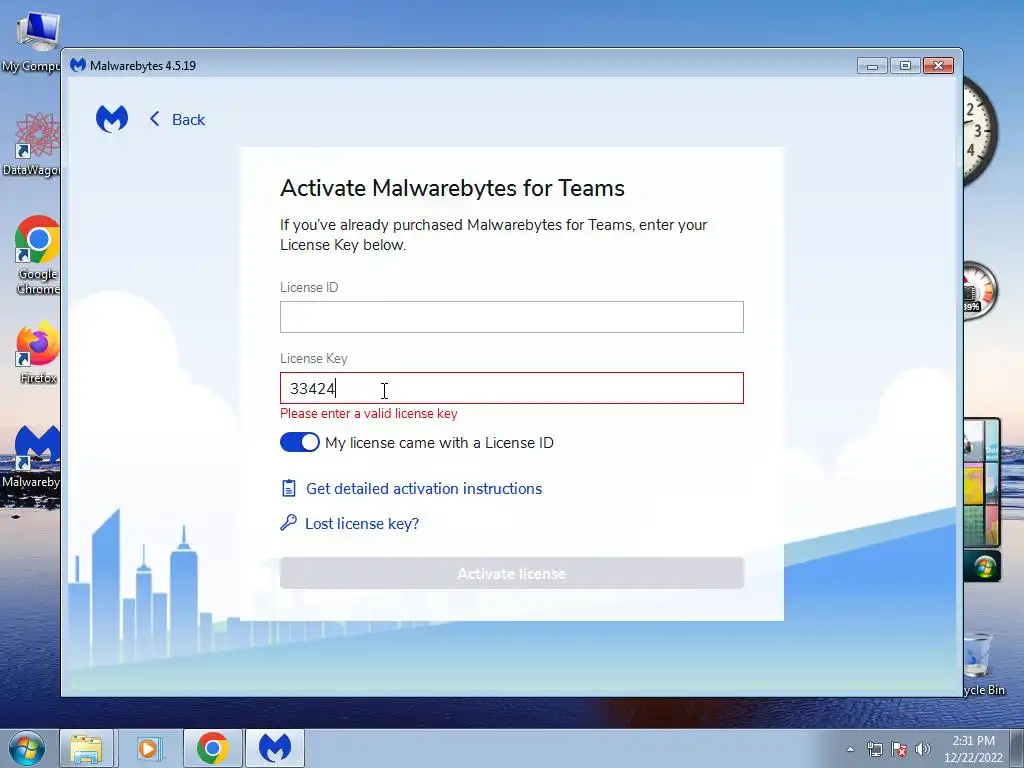Minimize the Malwarebytes window

(872, 65)
